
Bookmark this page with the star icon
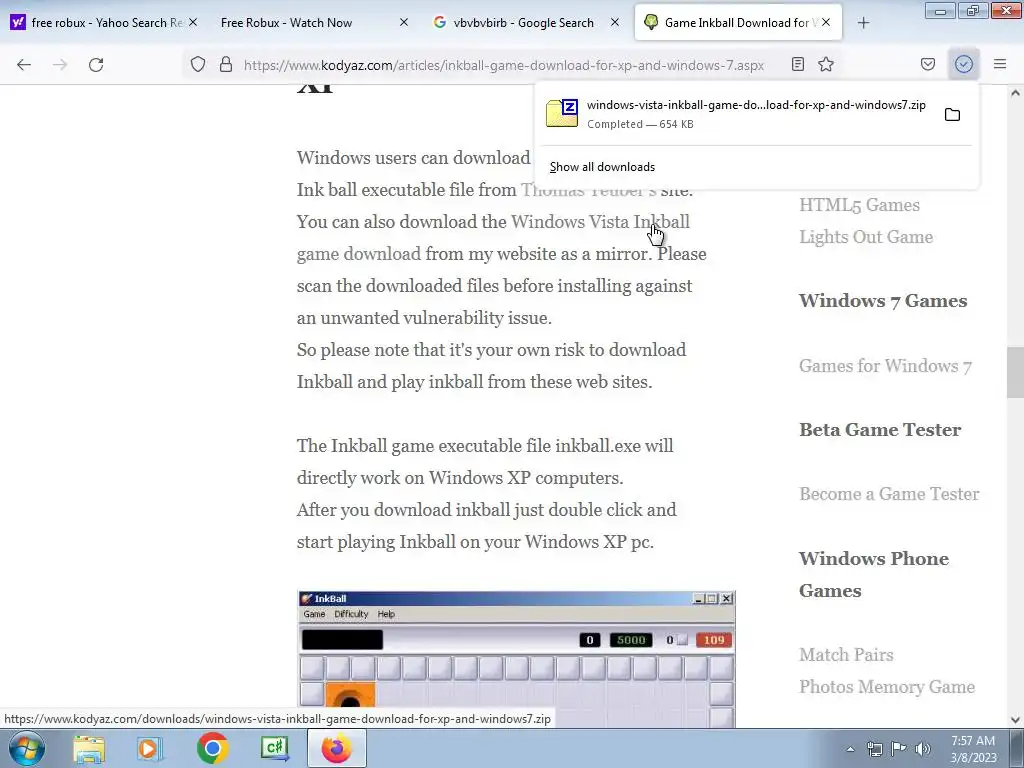pos(826,65)
